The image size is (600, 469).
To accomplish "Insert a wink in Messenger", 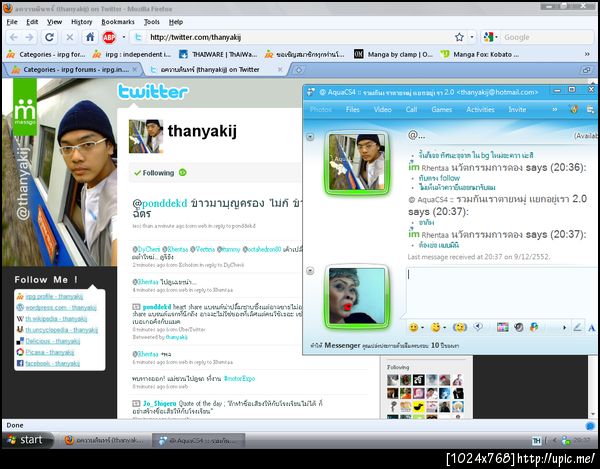I will pyautogui.click(x=435, y=327).
